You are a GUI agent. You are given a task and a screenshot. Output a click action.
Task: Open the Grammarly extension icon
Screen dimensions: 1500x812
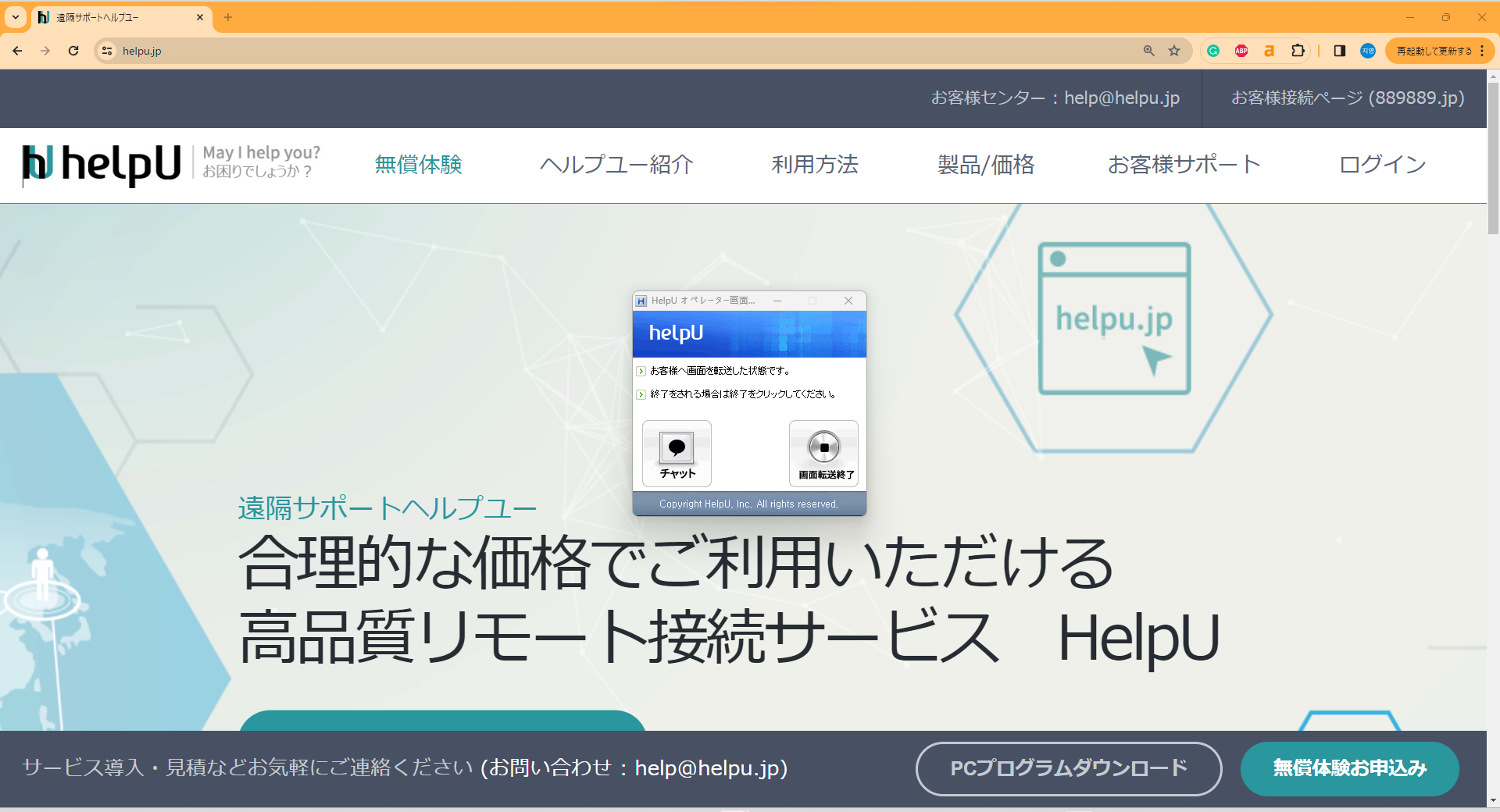1213,51
